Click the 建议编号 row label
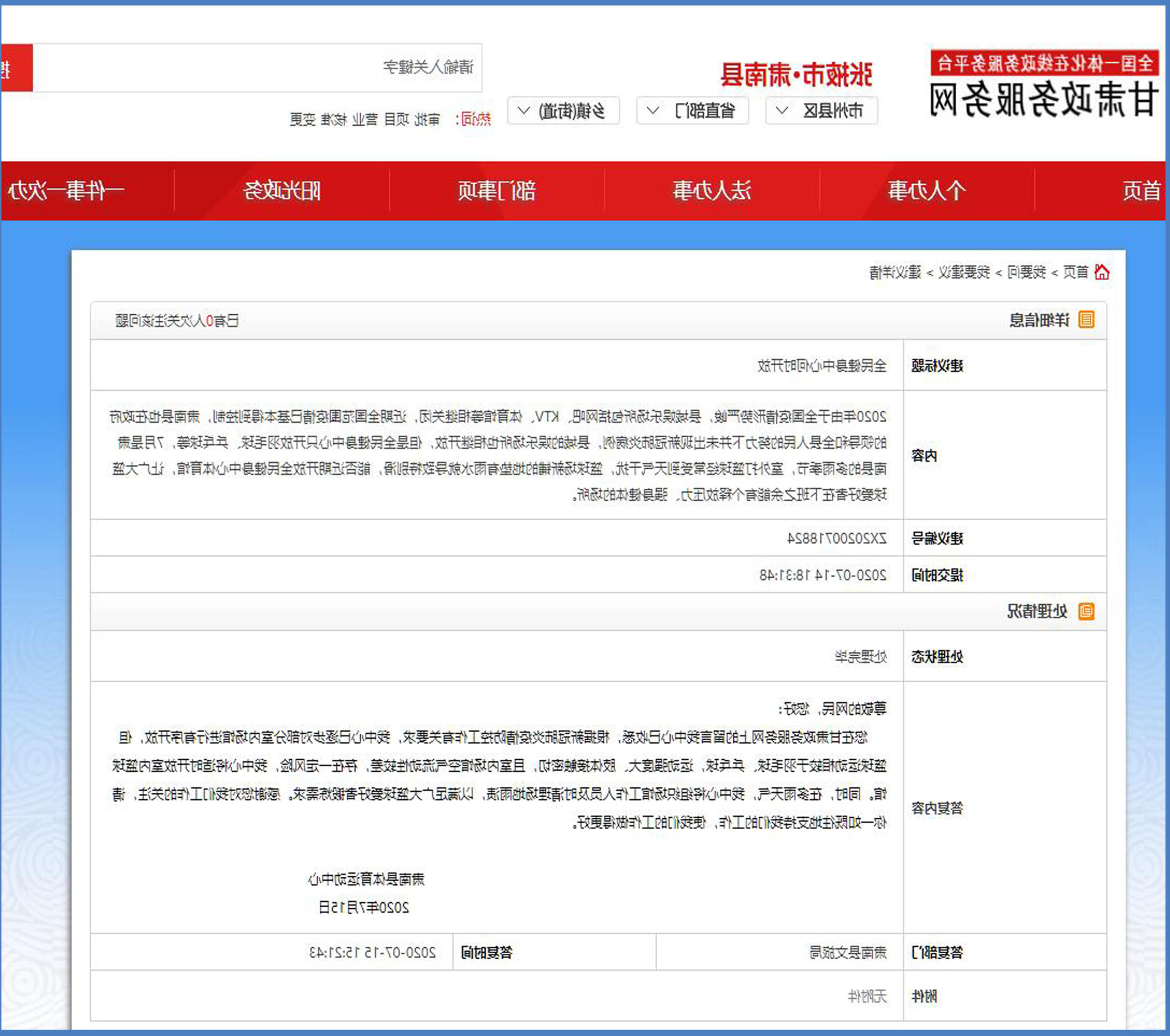The height and width of the screenshot is (1036, 1170). pyautogui.click(x=938, y=538)
